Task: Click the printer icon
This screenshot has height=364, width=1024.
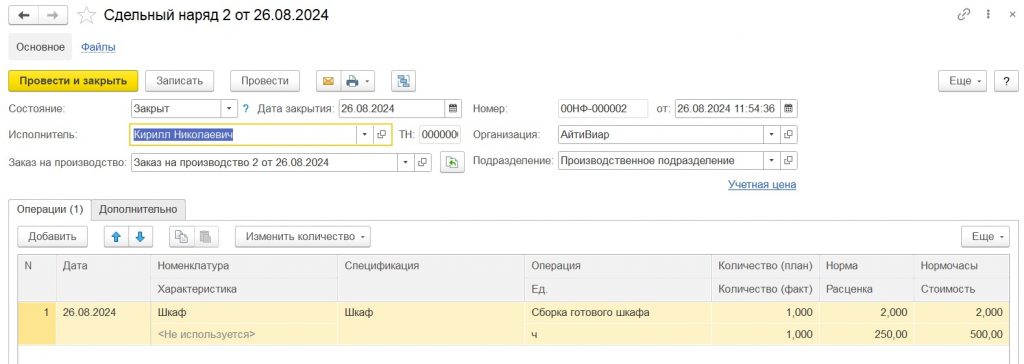Action: point(352,81)
